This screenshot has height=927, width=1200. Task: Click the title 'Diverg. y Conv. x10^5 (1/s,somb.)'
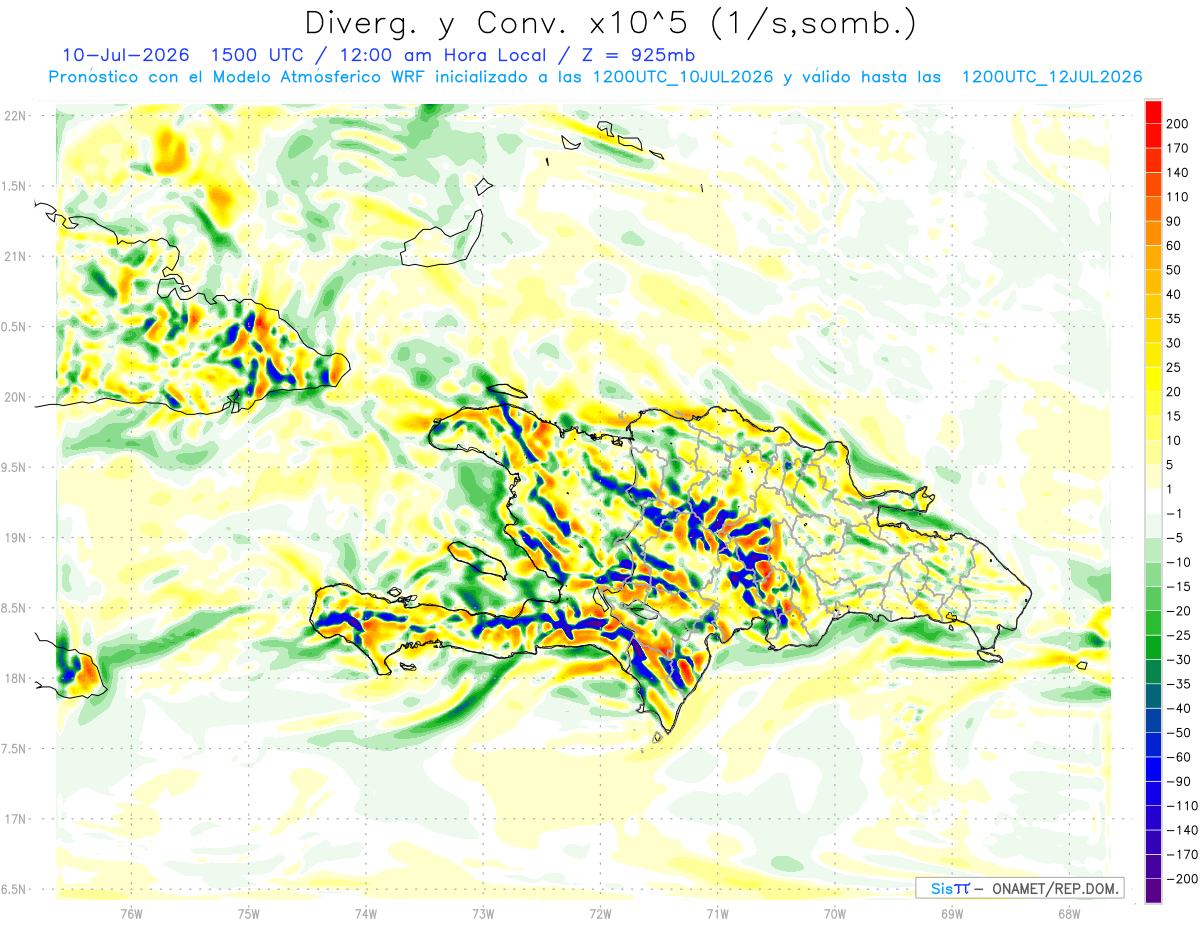pos(609,23)
